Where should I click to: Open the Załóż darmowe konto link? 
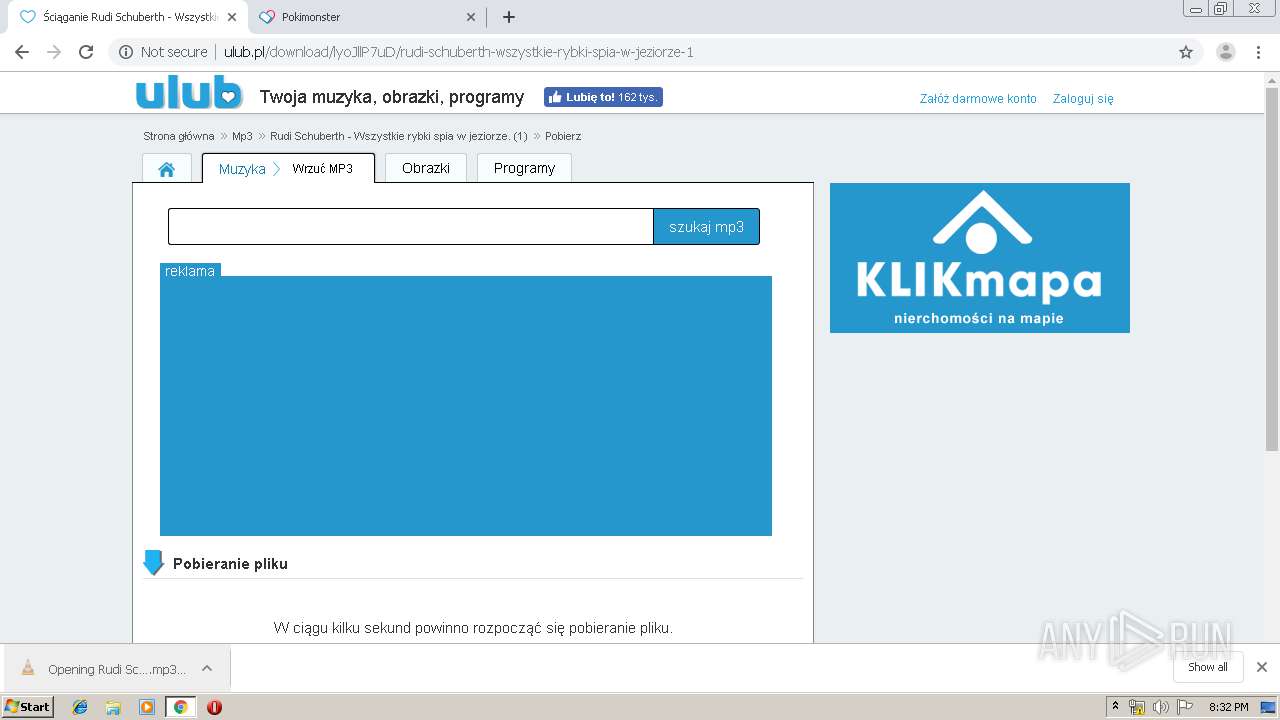[x=978, y=98]
